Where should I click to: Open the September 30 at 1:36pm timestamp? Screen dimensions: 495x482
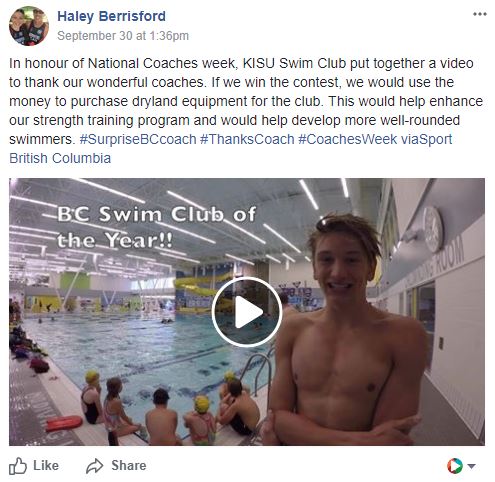(123, 36)
